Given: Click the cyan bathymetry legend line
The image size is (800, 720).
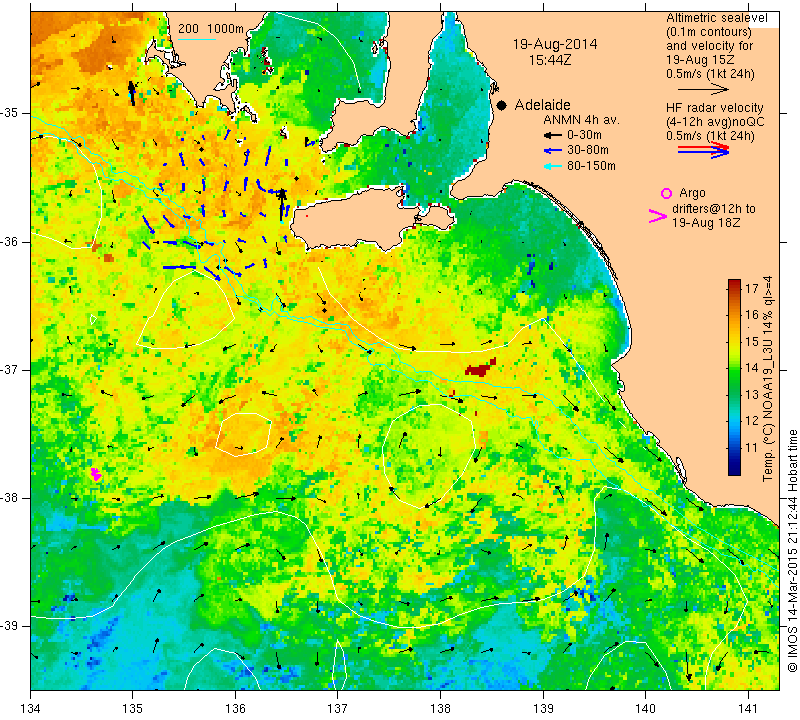Looking at the screenshot, I should 197,39.
